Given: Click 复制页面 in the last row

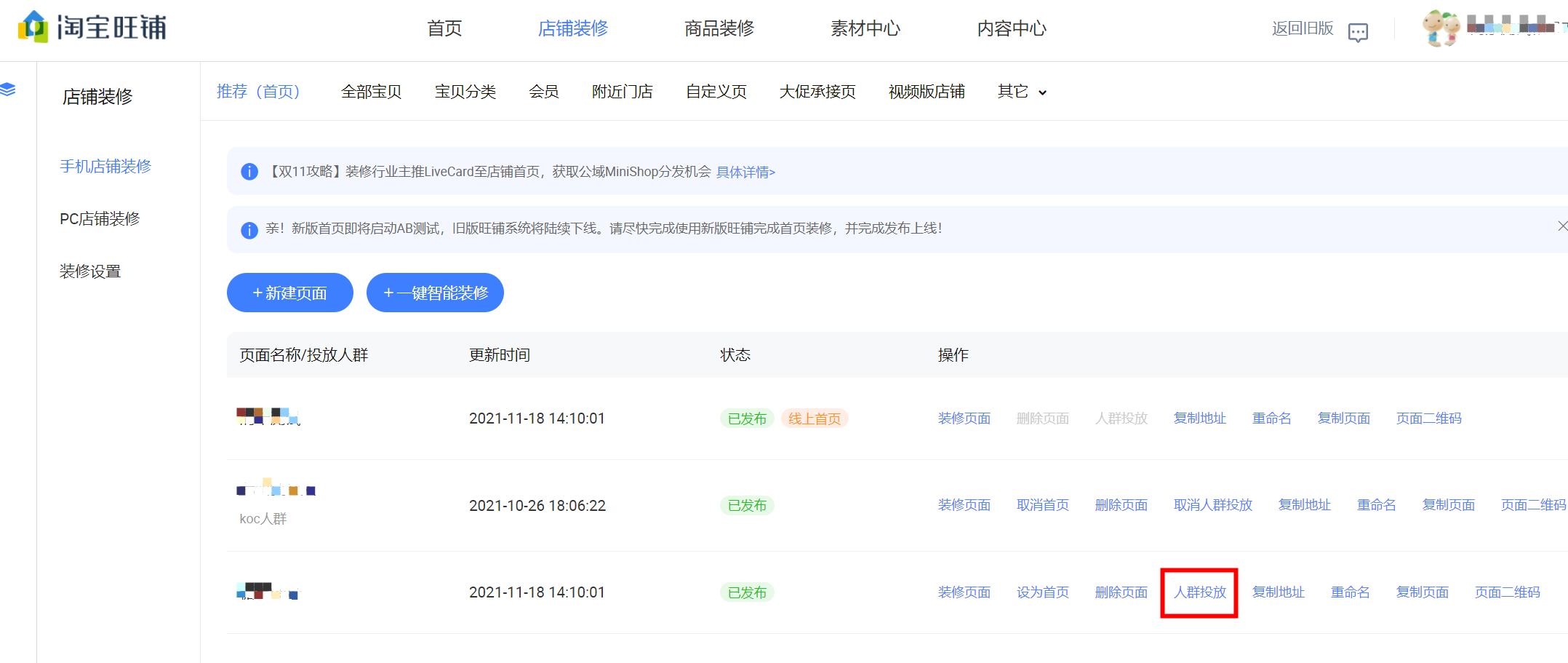Looking at the screenshot, I should tap(1423, 592).
